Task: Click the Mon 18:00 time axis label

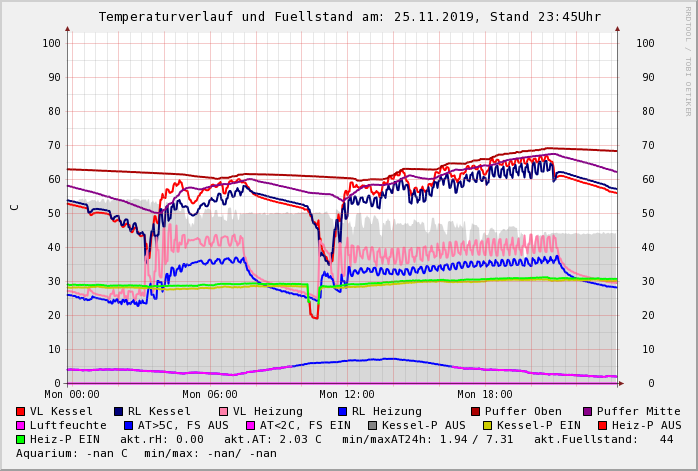Action: [484, 395]
